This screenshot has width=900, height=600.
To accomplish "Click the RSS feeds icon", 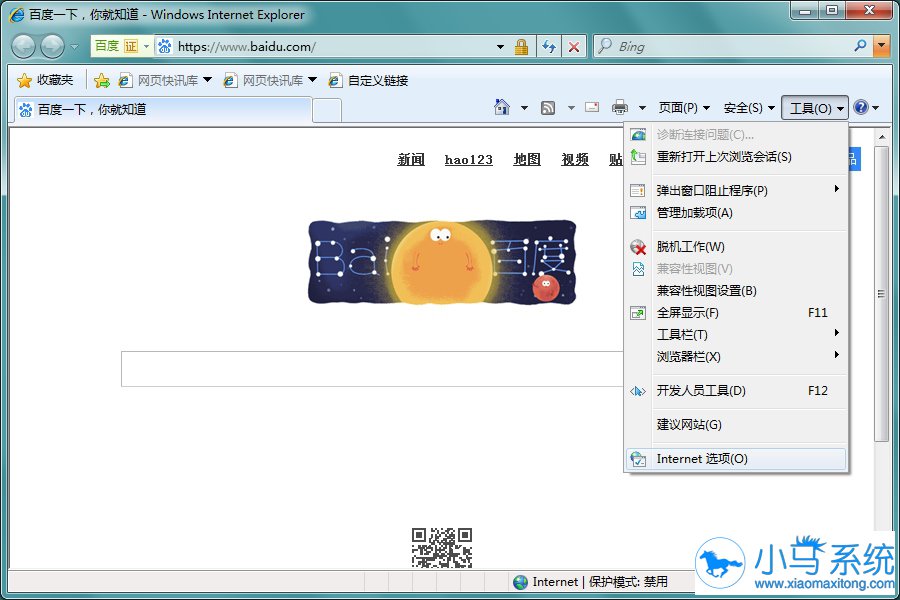I will pyautogui.click(x=548, y=107).
